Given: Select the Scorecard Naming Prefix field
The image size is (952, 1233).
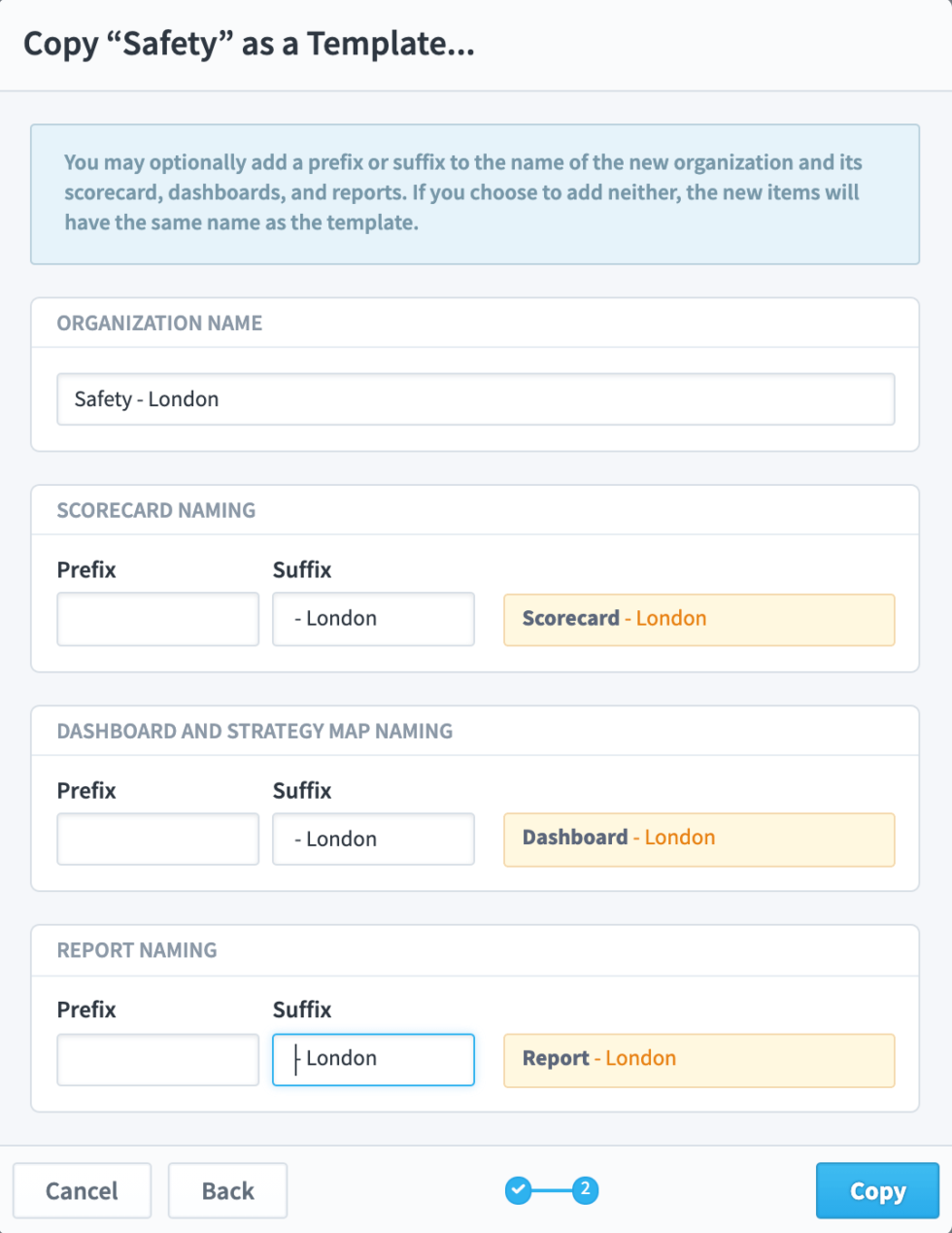Looking at the screenshot, I should pyautogui.click(x=157, y=619).
